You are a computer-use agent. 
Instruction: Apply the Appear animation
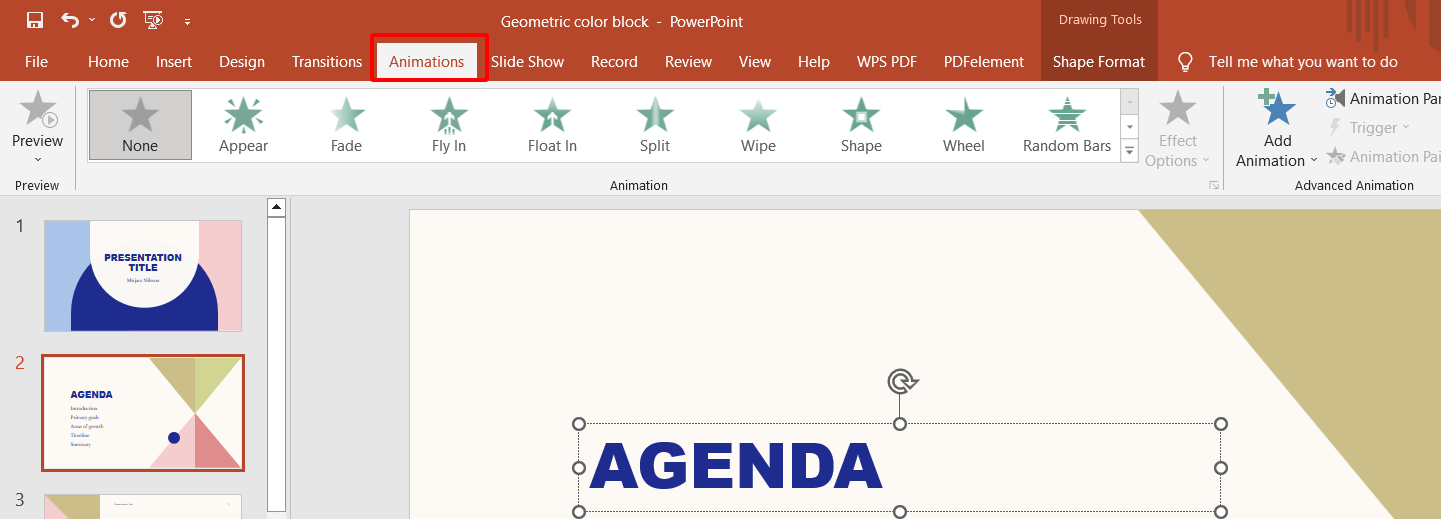click(244, 125)
